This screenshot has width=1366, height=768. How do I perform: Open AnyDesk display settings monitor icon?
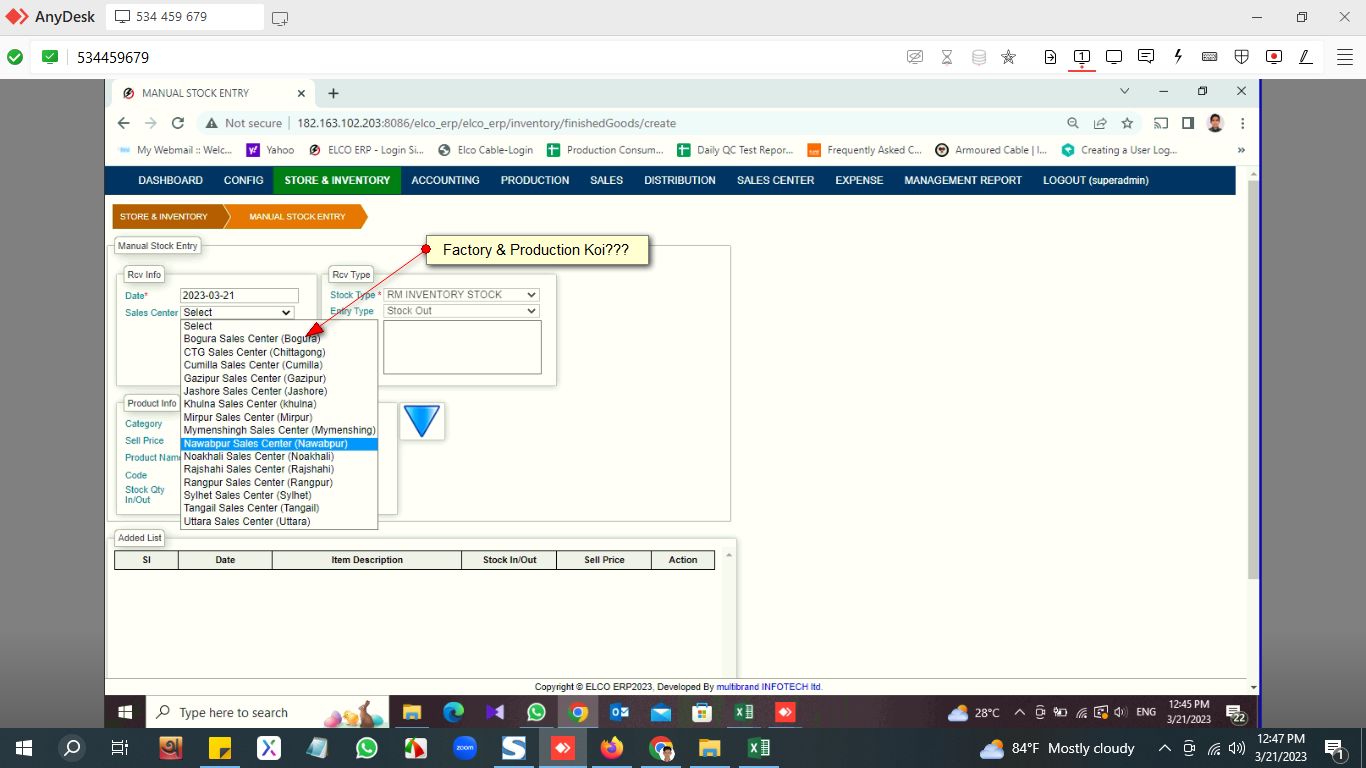pos(1114,57)
